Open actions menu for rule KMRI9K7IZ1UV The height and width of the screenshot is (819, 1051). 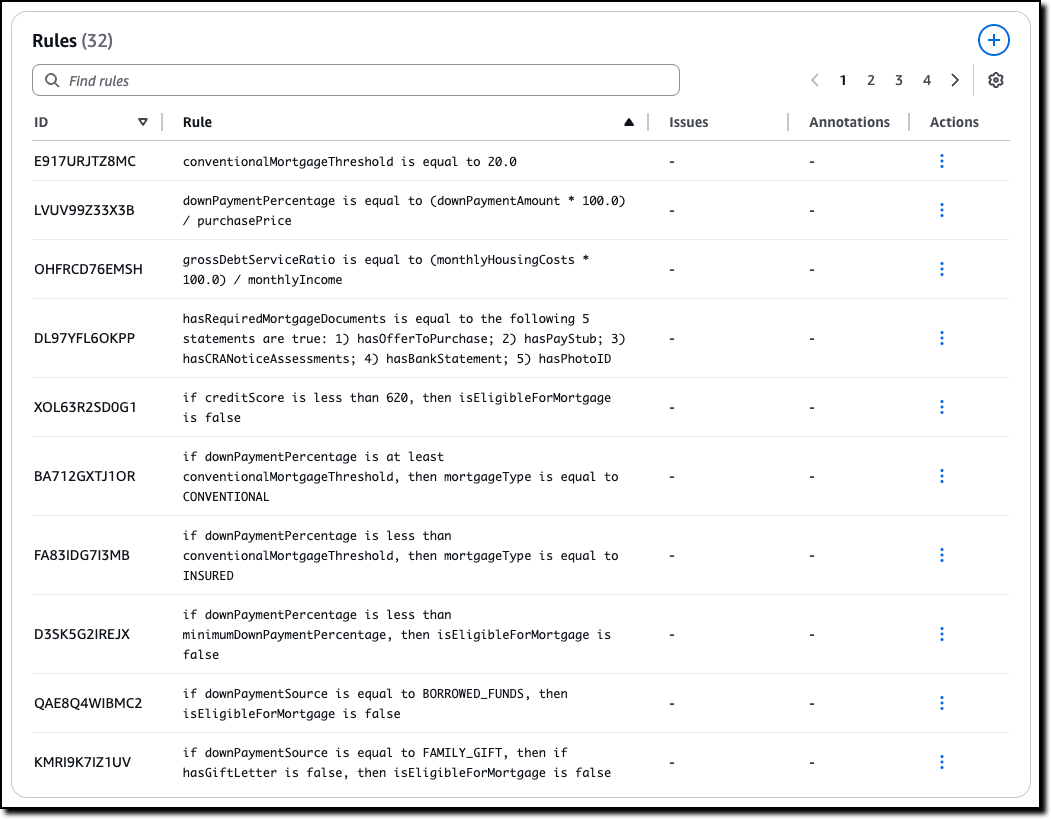(x=942, y=762)
